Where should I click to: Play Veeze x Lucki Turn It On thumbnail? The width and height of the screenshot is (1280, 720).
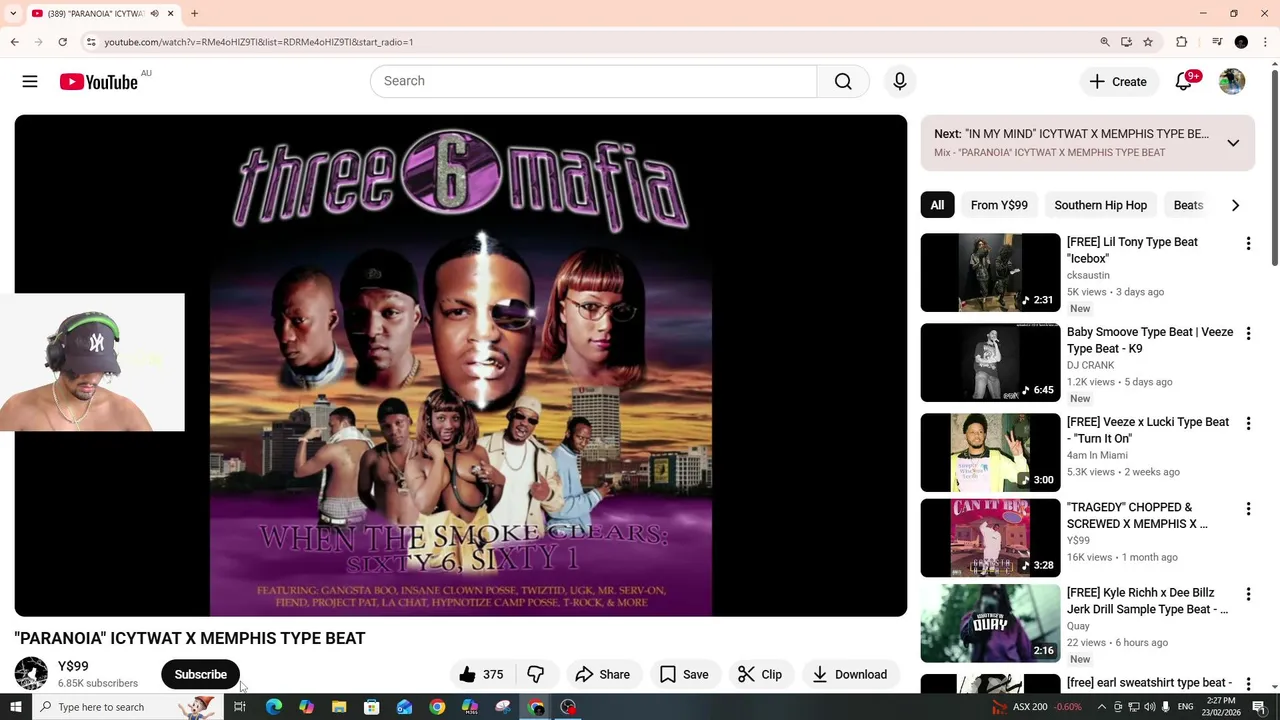tap(990, 453)
